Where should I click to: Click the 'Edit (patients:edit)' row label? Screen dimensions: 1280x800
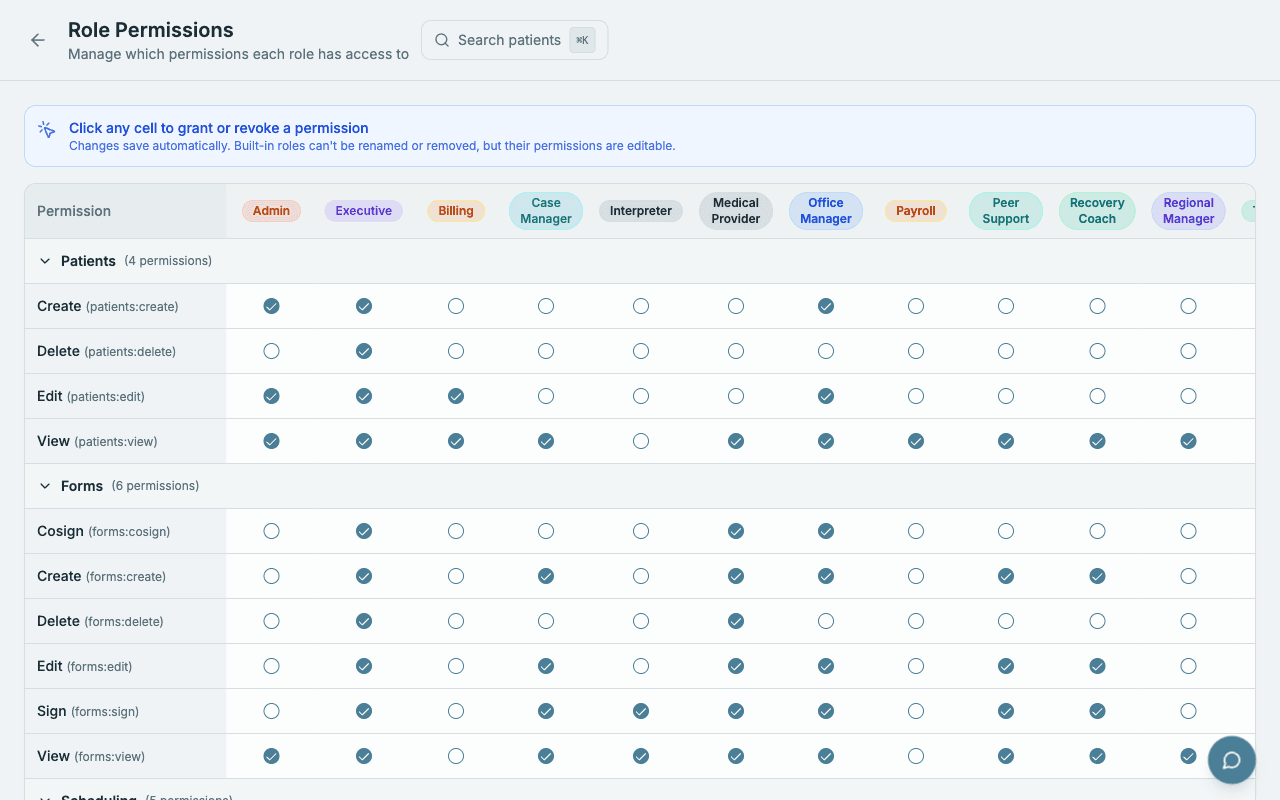91,396
